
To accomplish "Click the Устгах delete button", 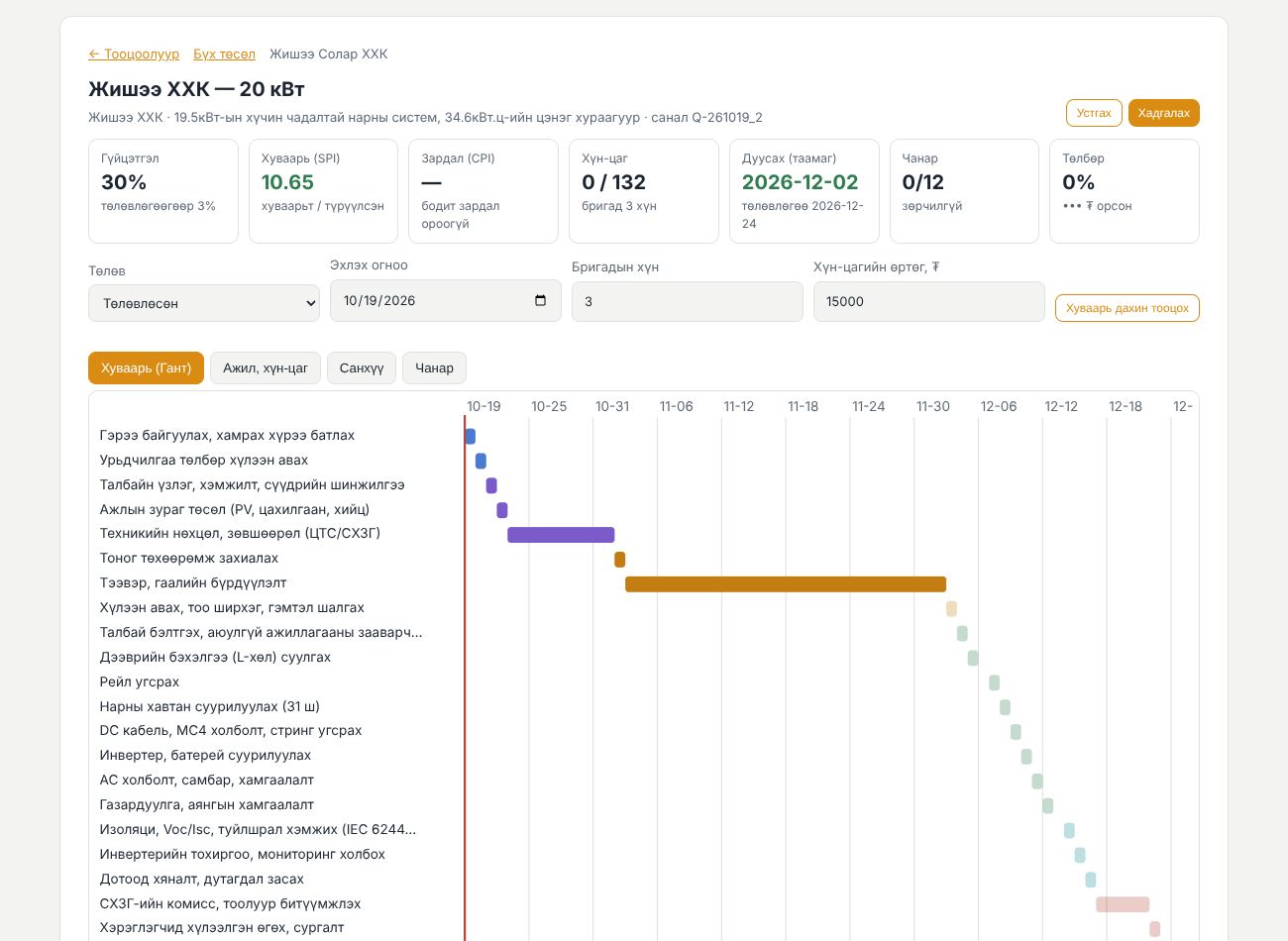I will tap(1094, 113).
